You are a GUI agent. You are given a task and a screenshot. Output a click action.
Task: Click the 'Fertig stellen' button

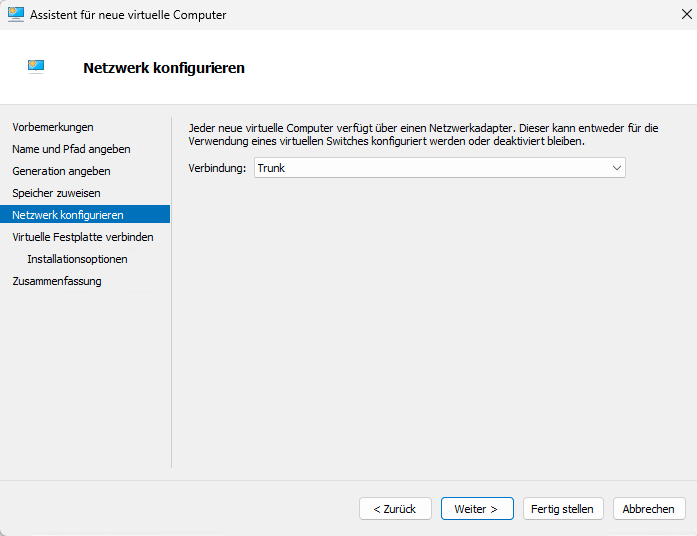coord(562,509)
